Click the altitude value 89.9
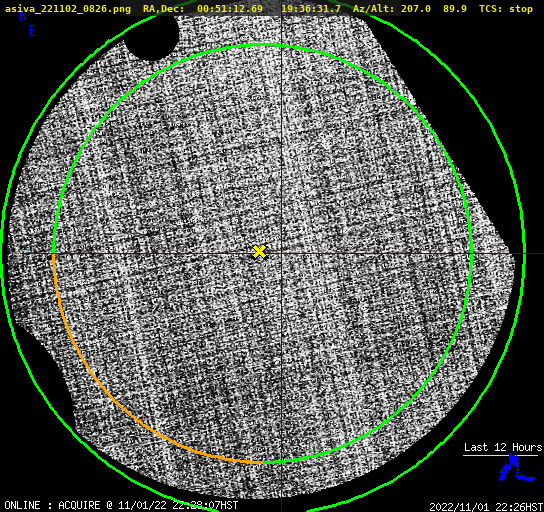 [x=455, y=9]
